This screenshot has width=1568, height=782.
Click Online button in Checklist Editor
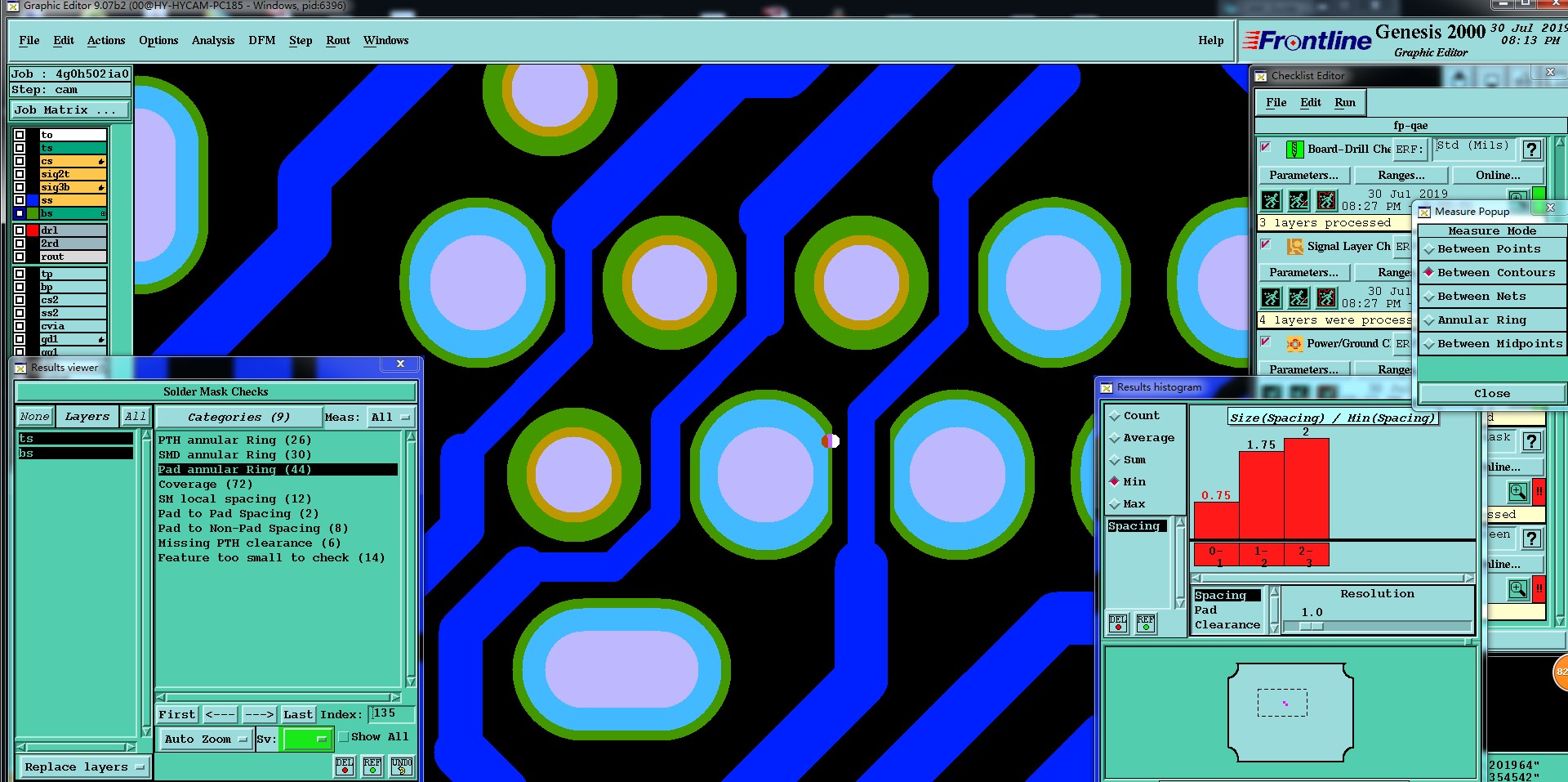click(x=1498, y=176)
